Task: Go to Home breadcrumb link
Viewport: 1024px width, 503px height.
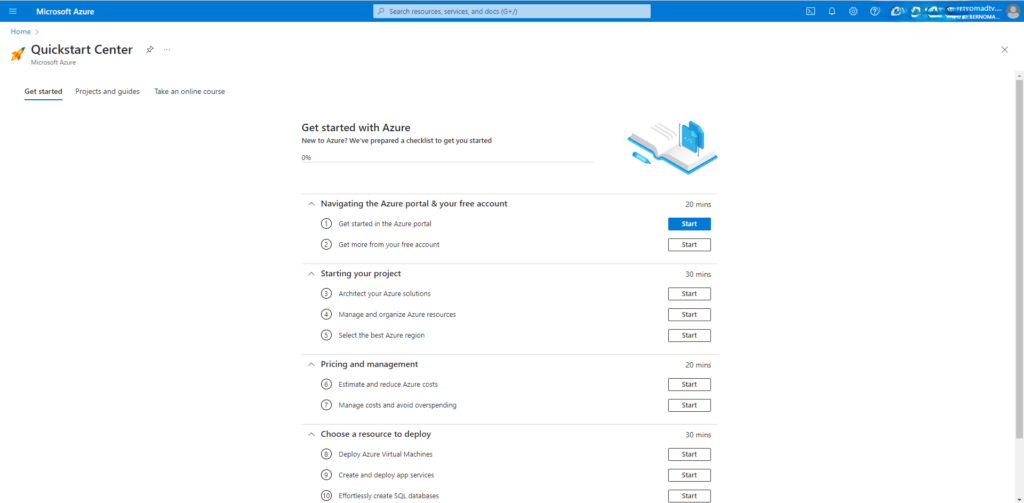Action: coord(20,32)
